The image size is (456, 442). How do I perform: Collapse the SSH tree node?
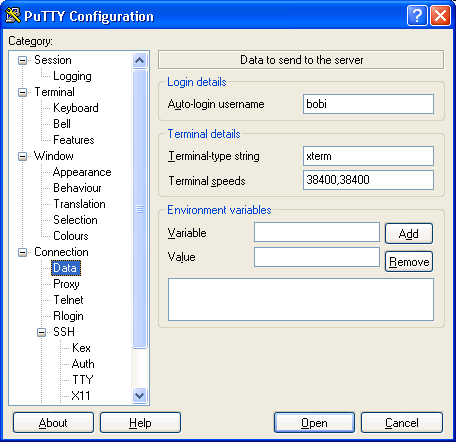click(41, 332)
